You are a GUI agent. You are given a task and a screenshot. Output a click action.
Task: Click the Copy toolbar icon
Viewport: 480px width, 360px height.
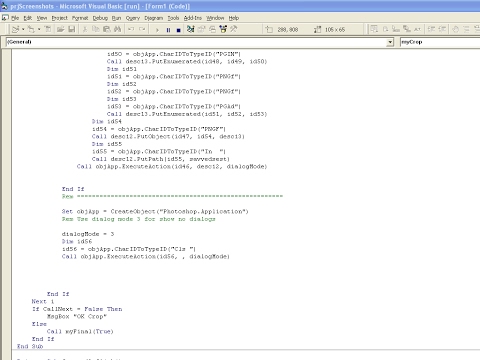click(96, 29)
